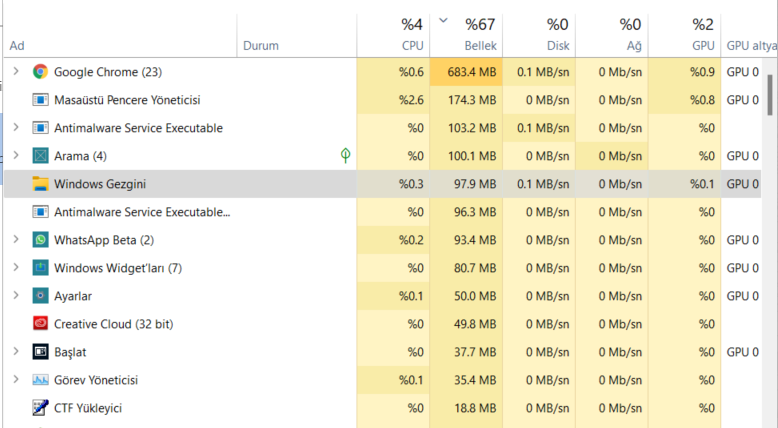This screenshot has width=778, height=428.
Task: Click the Görev Yöneticisi icon
Action: [x=40, y=380]
